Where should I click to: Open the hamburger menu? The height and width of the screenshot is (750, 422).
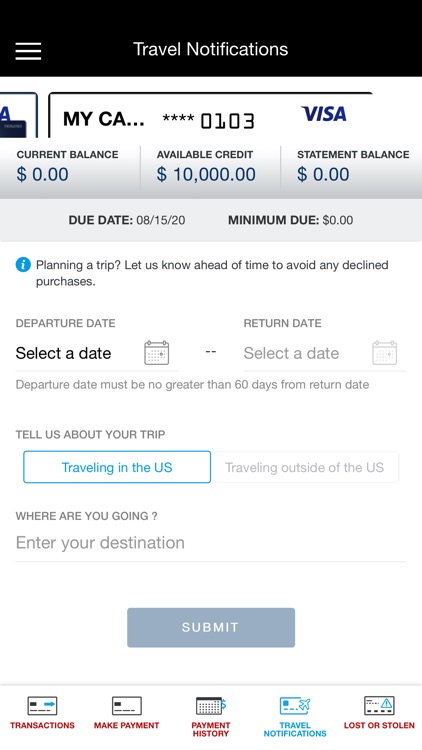point(28,51)
